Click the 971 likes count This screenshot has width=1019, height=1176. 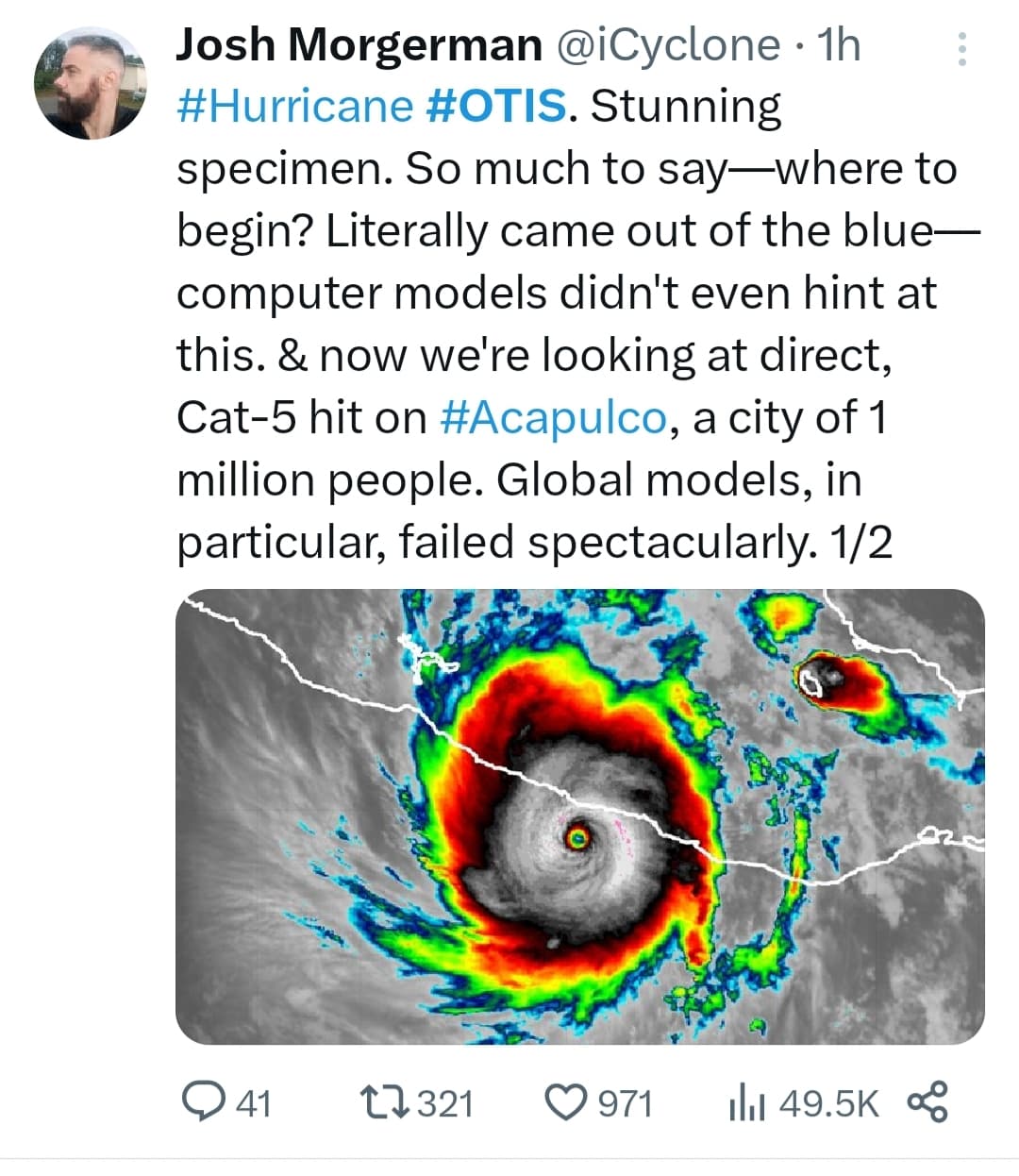click(626, 1102)
